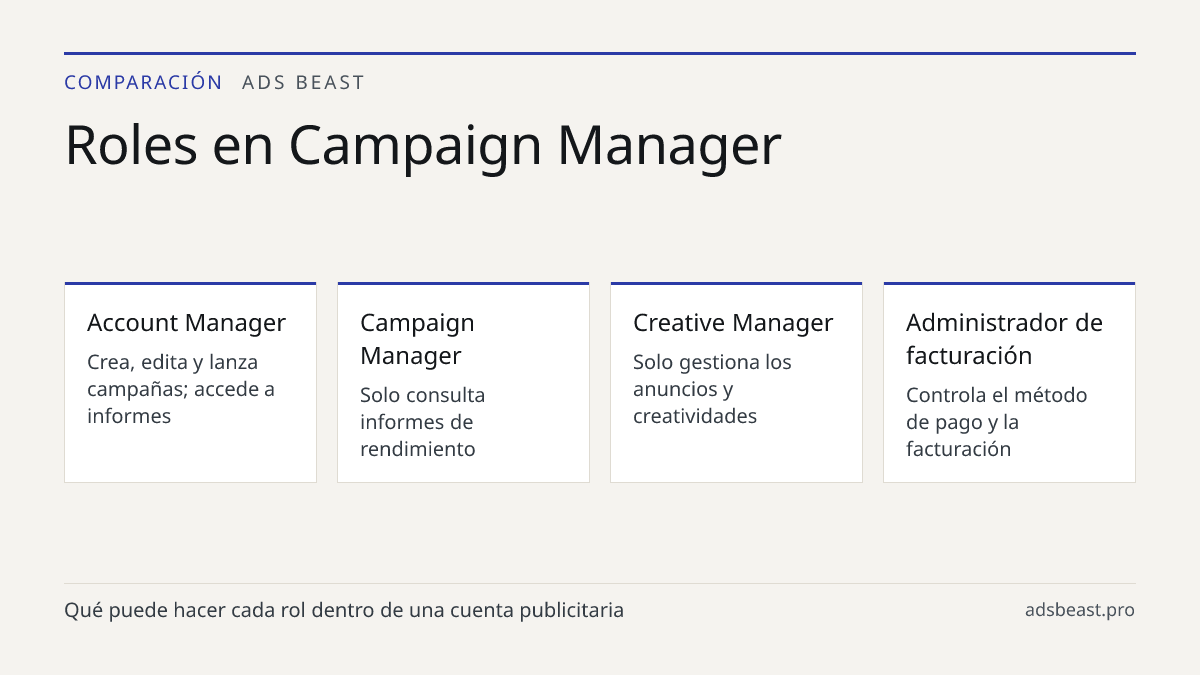Click 'Solo gestiona los anuncios y creatividades'
Image resolution: width=1200 pixels, height=675 pixels.
(x=712, y=389)
